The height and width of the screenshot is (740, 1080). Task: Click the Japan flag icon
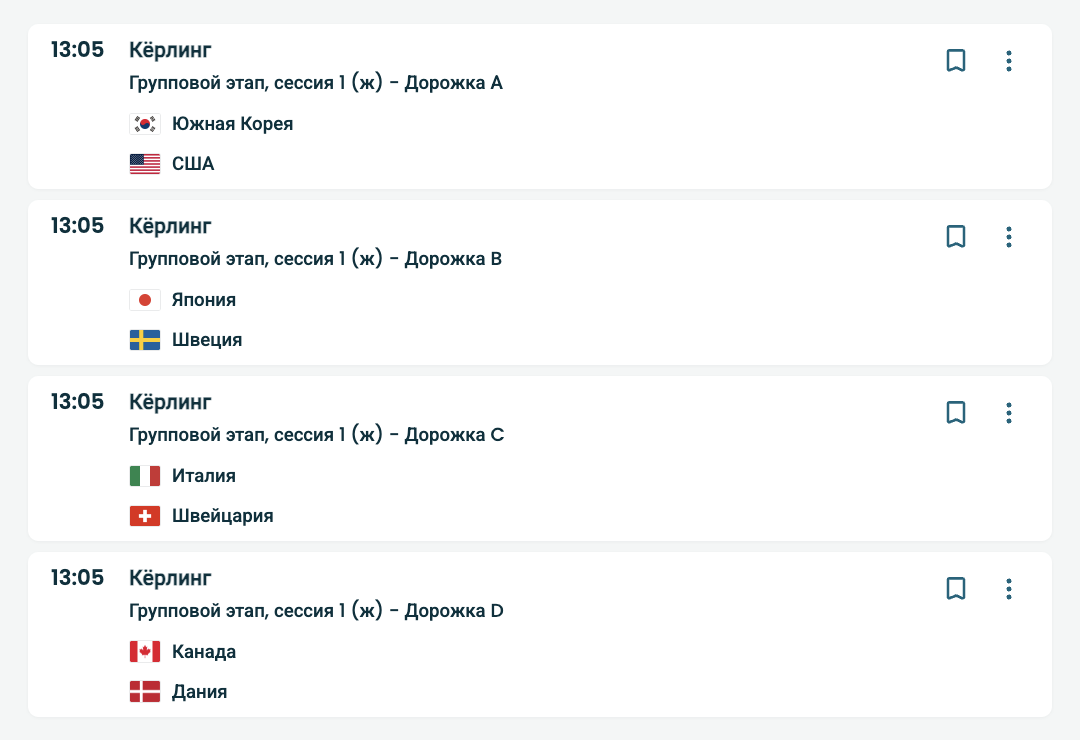pos(145,300)
